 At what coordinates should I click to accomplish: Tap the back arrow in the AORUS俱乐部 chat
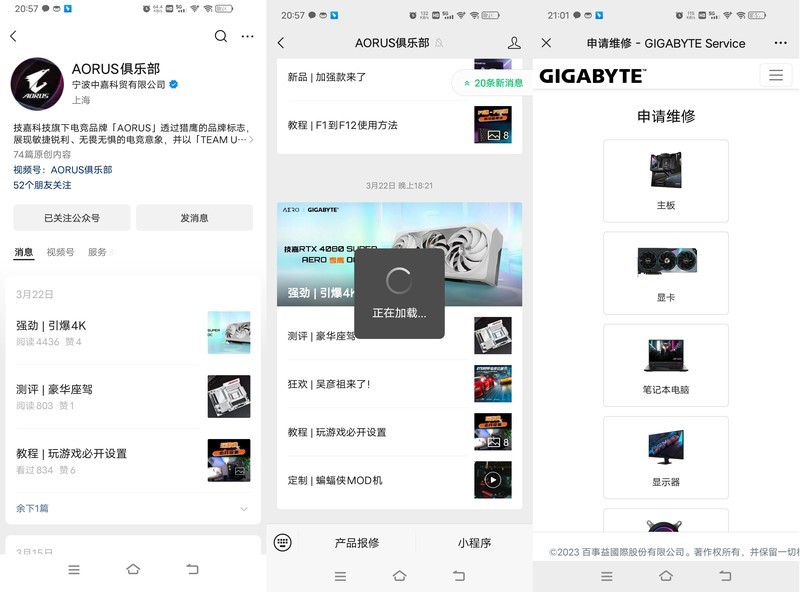[281, 43]
